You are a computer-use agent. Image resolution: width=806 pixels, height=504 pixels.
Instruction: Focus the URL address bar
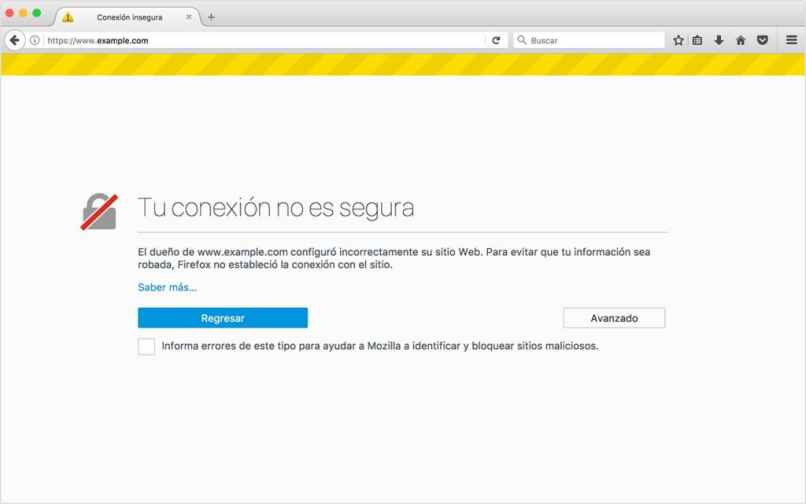click(265, 40)
